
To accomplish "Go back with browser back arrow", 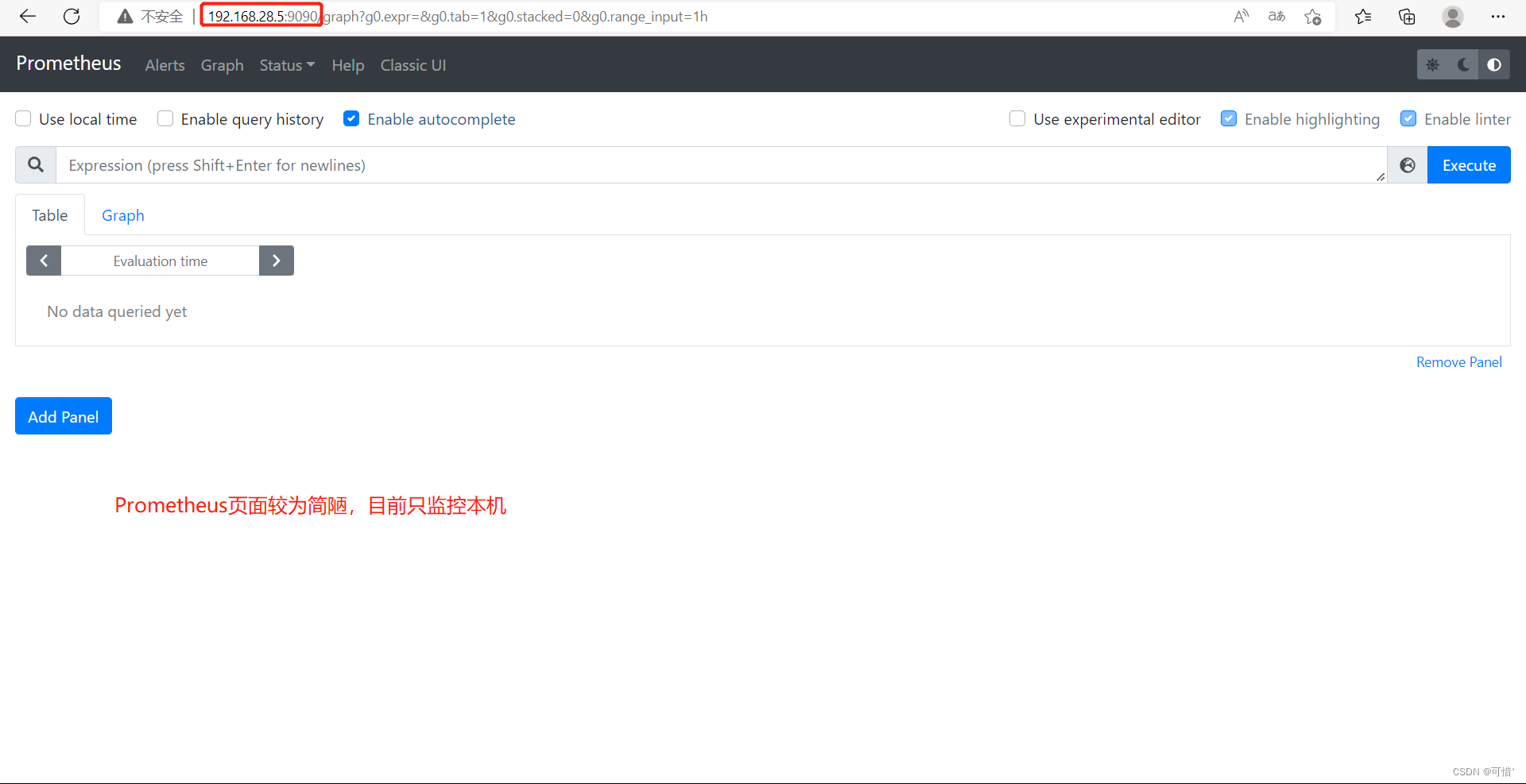I will pyautogui.click(x=28, y=17).
